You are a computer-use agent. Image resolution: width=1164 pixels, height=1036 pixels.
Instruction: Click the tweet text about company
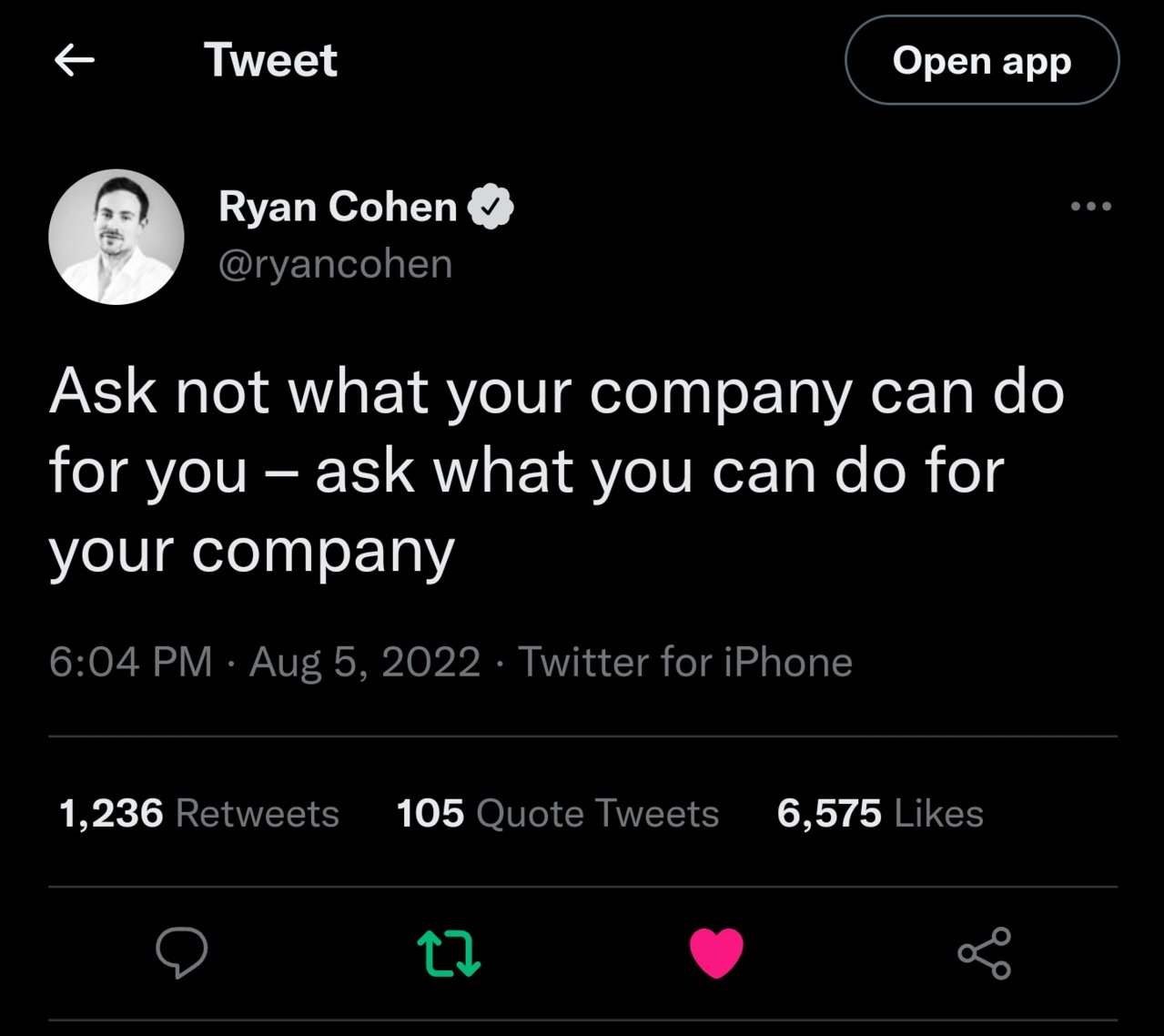556,472
